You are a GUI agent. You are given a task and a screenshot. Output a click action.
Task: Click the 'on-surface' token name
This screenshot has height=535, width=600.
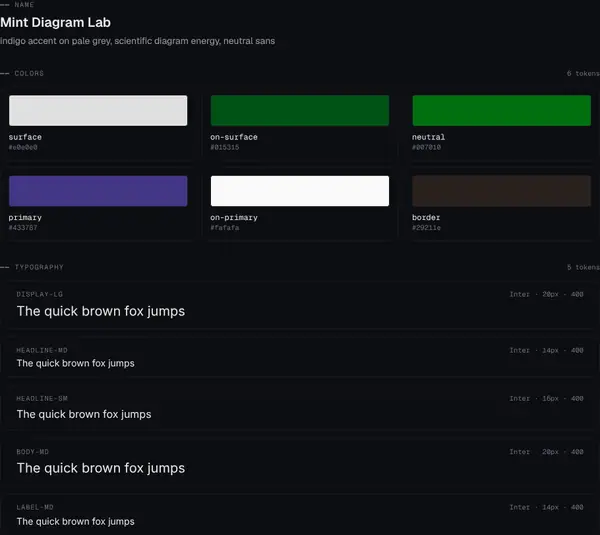tap(234, 137)
